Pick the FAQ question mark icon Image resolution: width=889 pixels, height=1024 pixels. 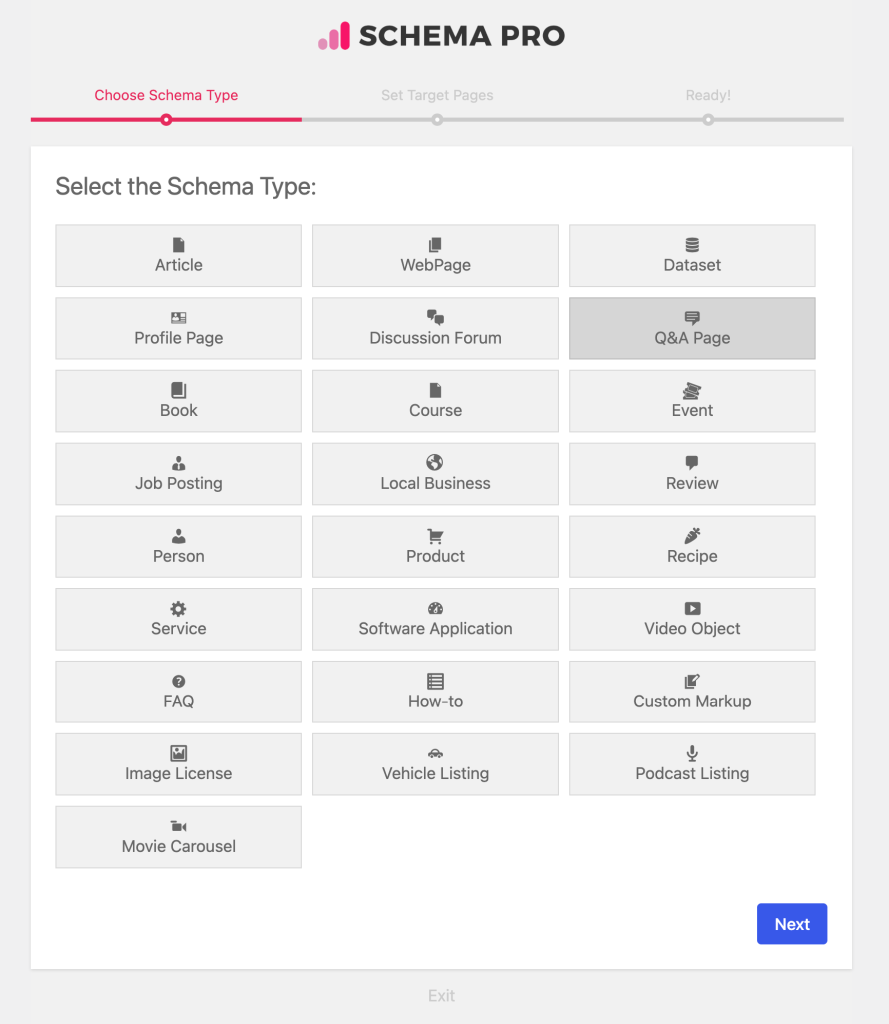click(178, 681)
